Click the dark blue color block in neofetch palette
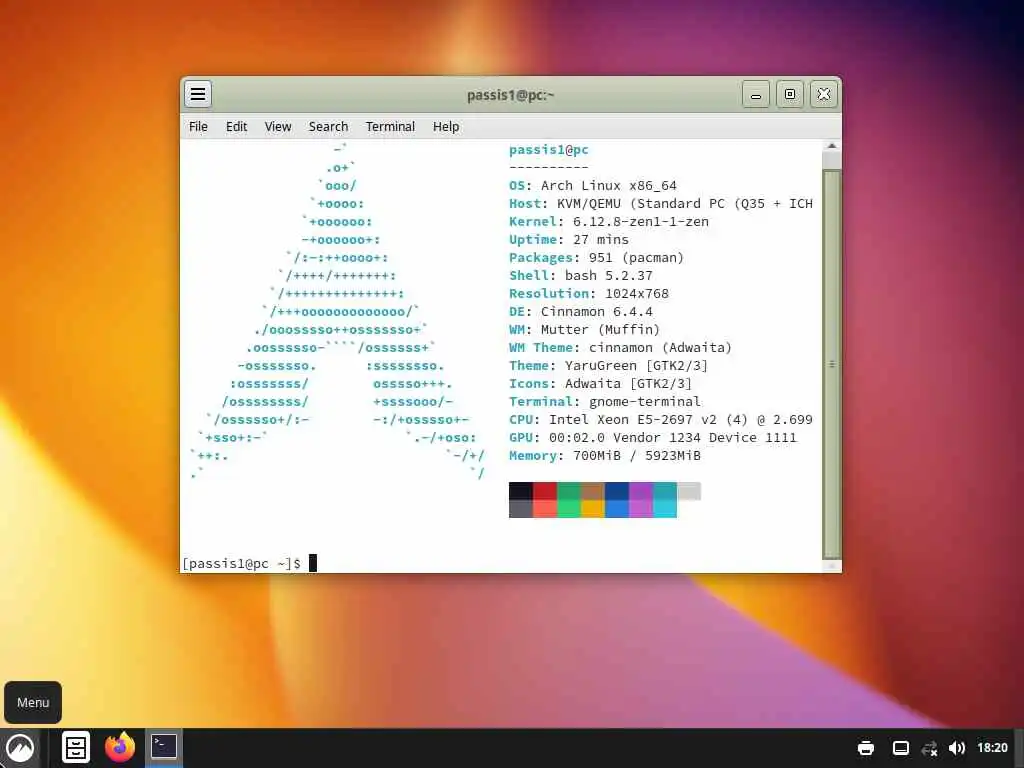 [617, 491]
